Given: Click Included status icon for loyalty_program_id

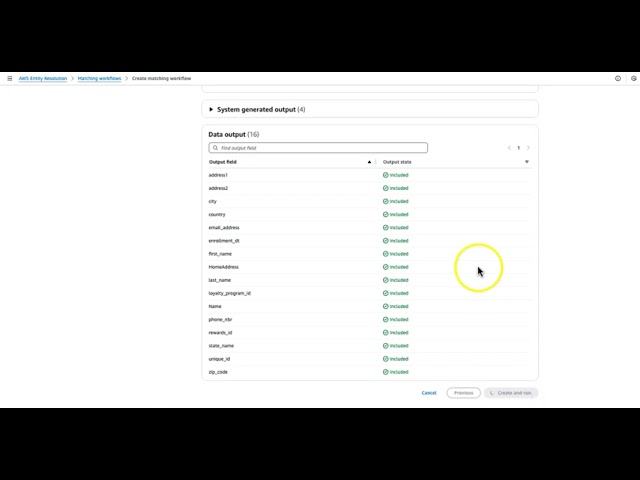Looking at the screenshot, I should point(385,293).
